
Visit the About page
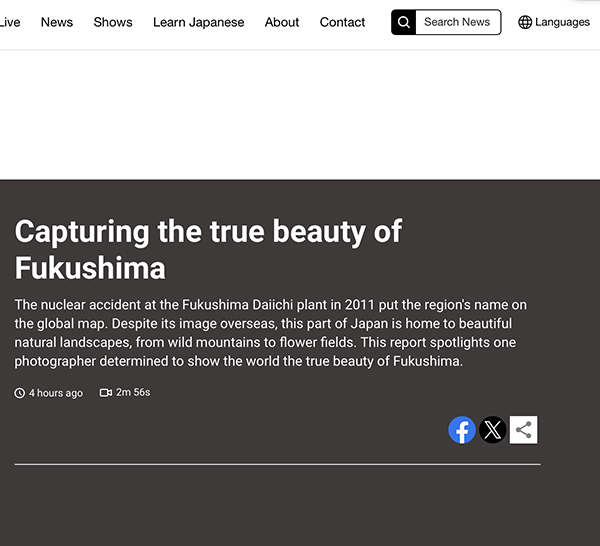pos(282,22)
